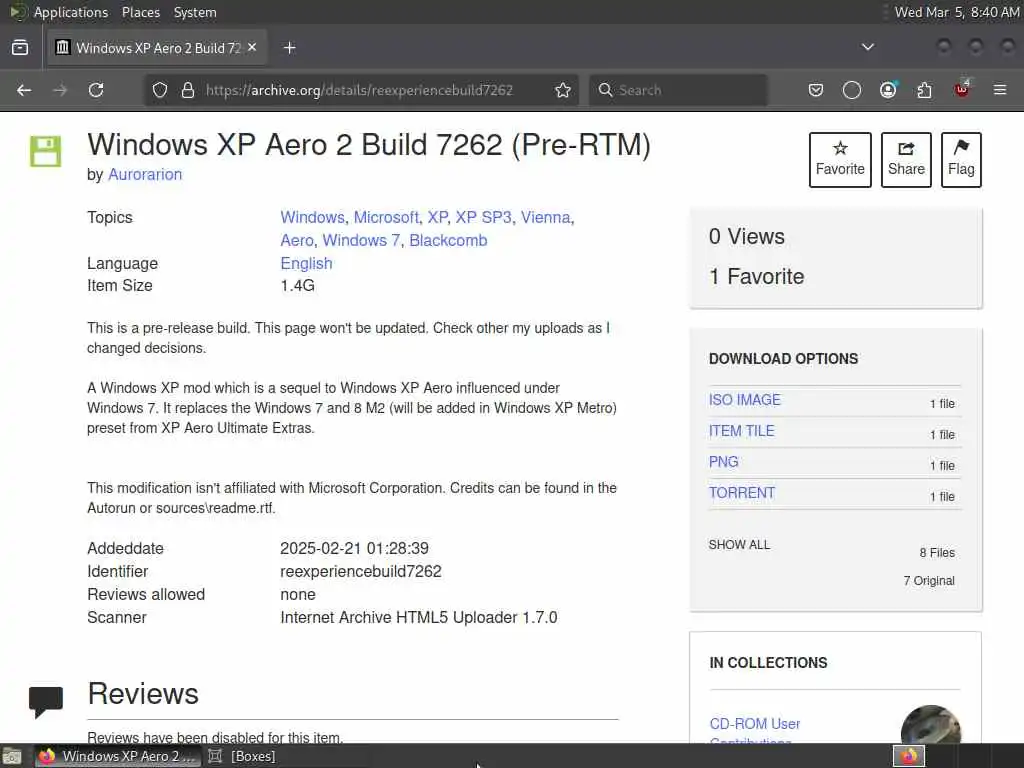Expand the ISO IMAGE download option

(745, 400)
